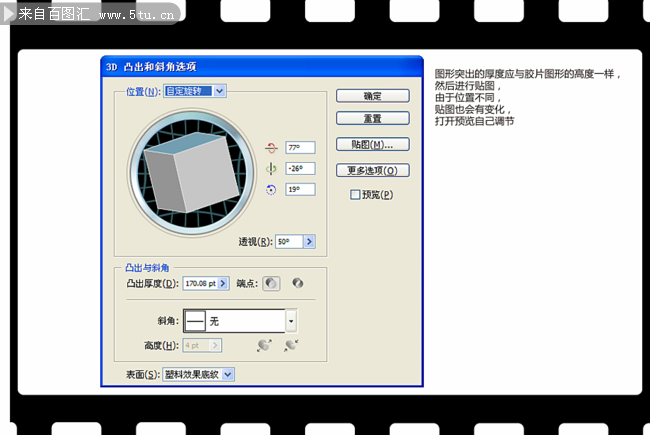Viewport: 650px width, 435px height.
Task: Open the 斜角 bevel dropdown arrow
Action: tap(291, 321)
